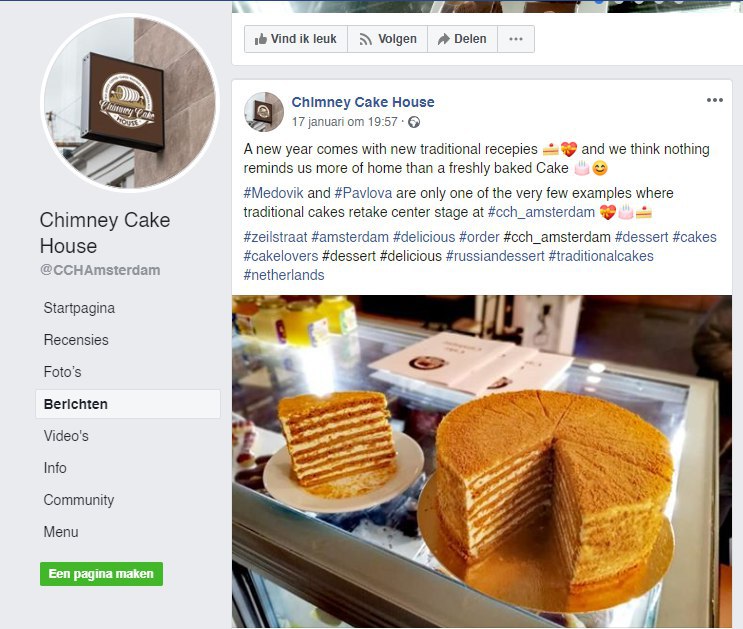Open the Info sidebar item
The height and width of the screenshot is (629, 743).
(55, 468)
